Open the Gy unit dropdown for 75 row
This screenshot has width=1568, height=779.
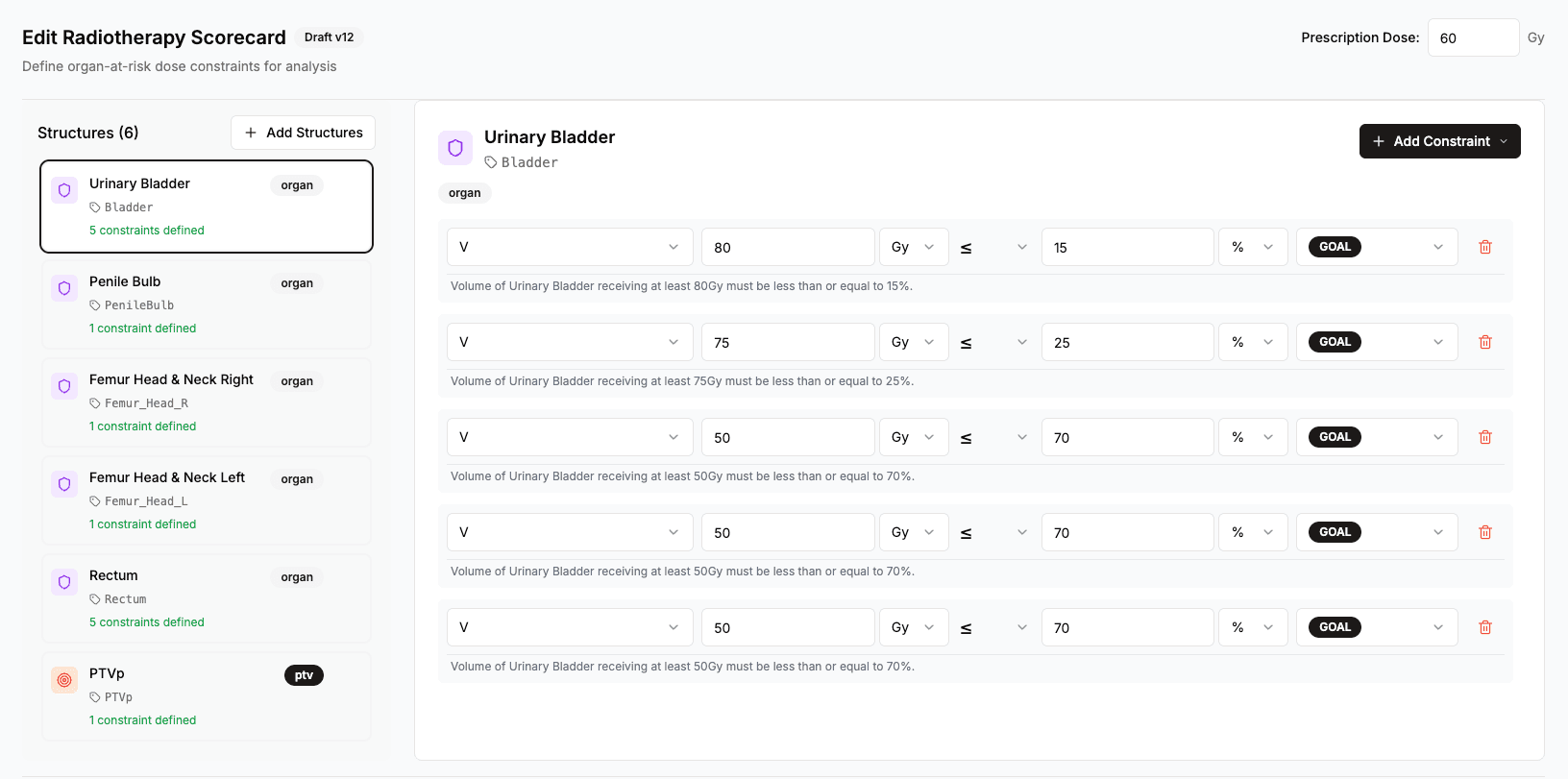(x=913, y=342)
